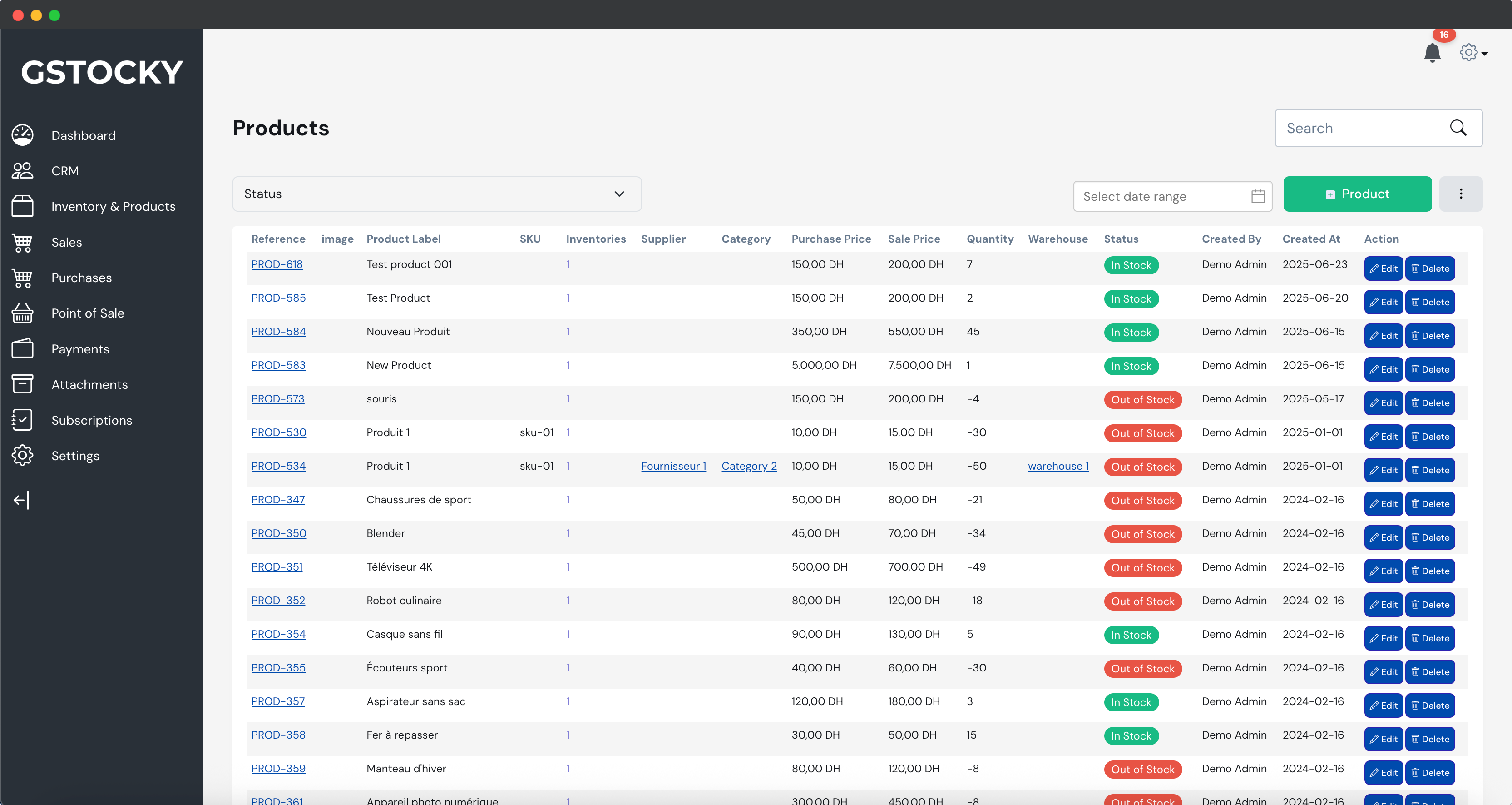Click the Point of Sale basket icon
This screenshot has height=805, width=1512.
pos(22,313)
